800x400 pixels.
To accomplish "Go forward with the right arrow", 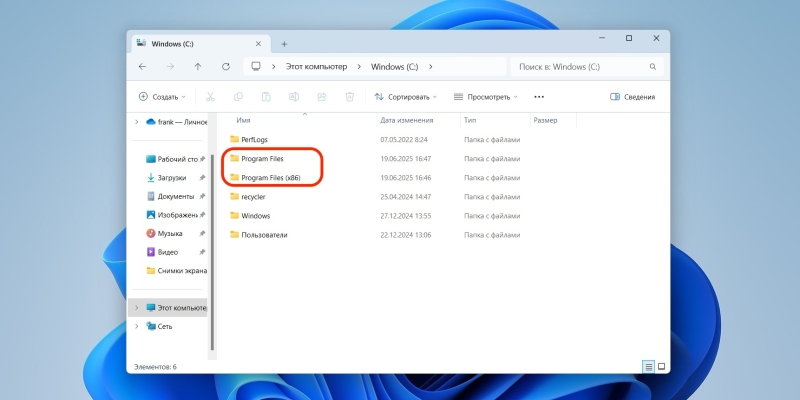I will point(170,67).
